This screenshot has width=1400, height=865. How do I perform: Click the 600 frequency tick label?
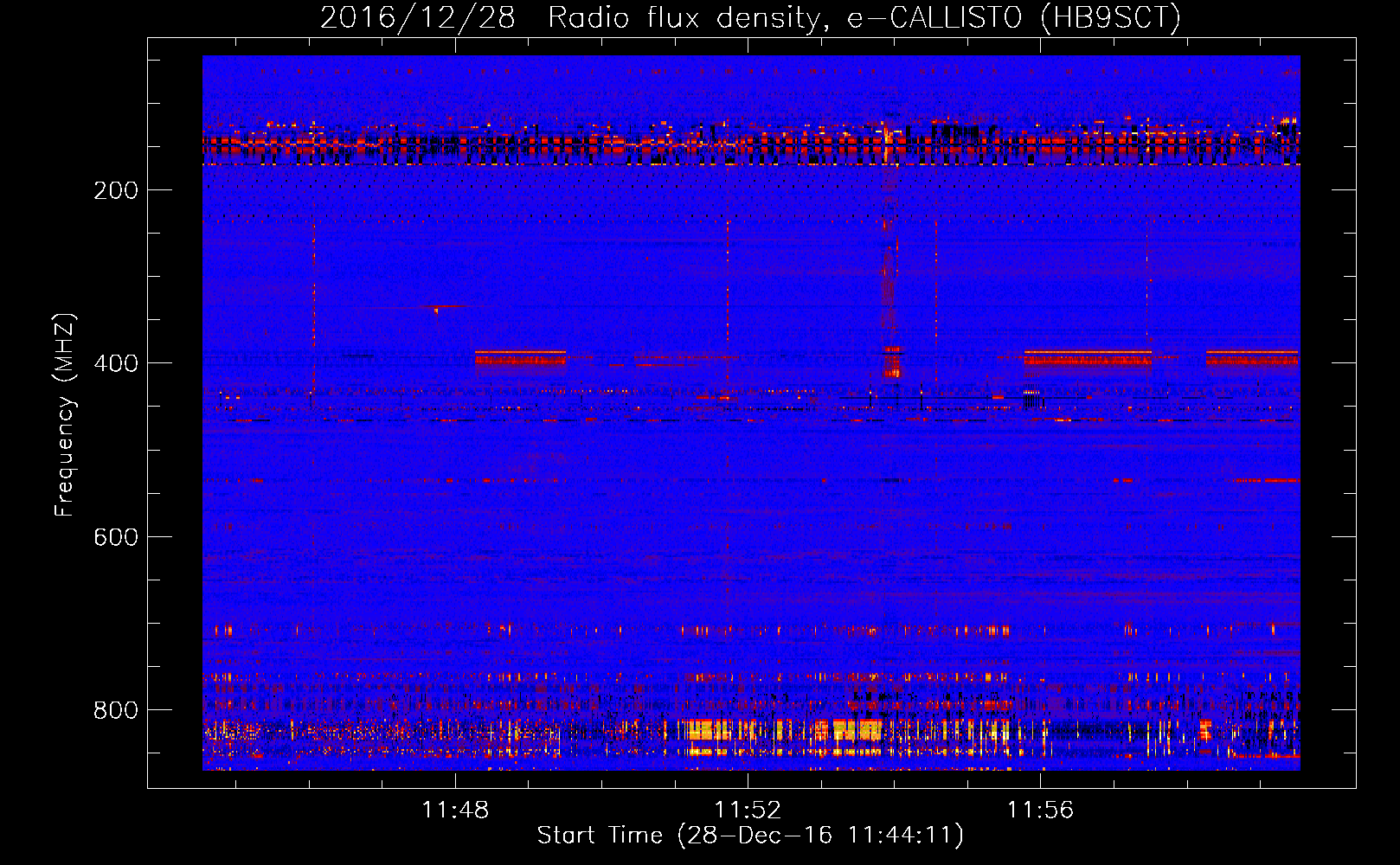coord(116,537)
